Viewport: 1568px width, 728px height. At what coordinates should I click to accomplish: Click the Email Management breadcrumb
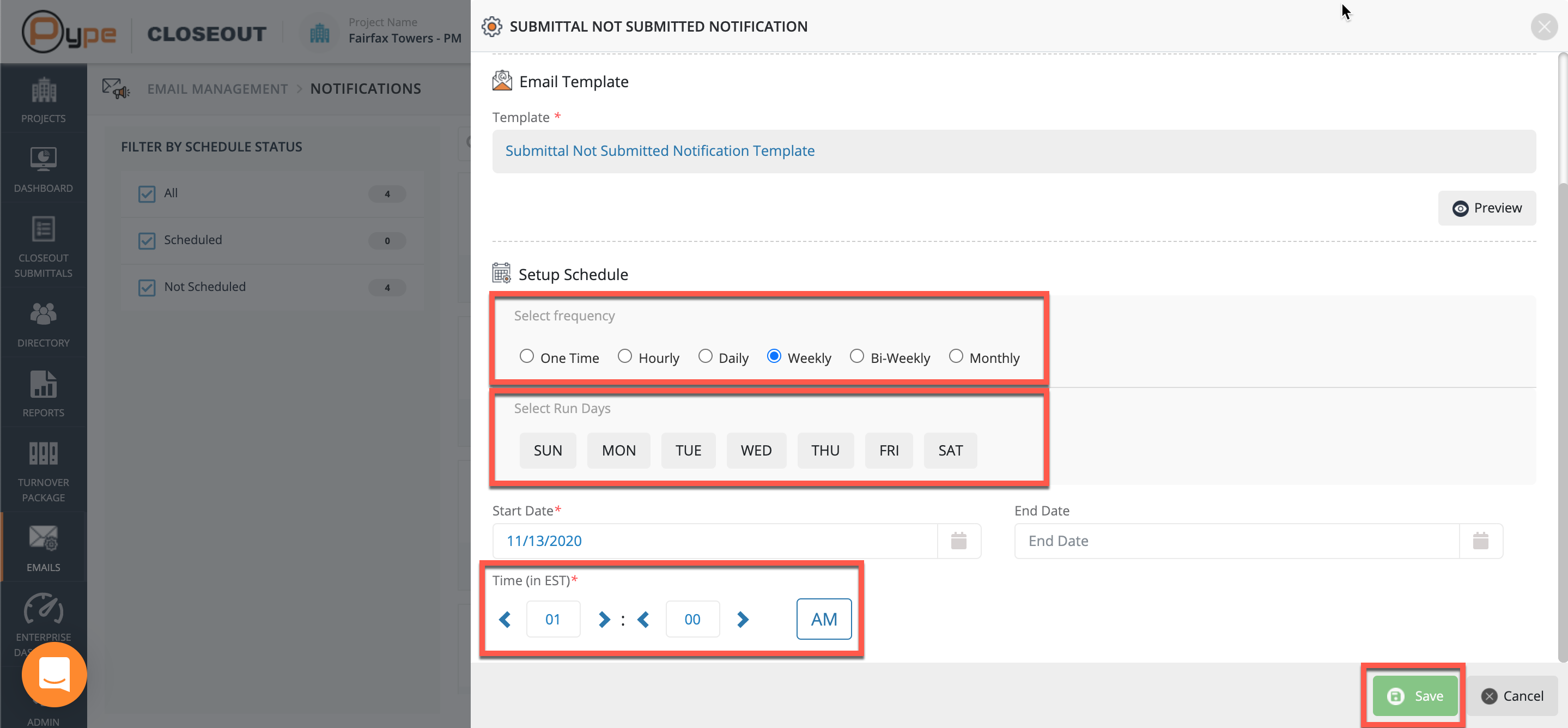pyautogui.click(x=217, y=89)
